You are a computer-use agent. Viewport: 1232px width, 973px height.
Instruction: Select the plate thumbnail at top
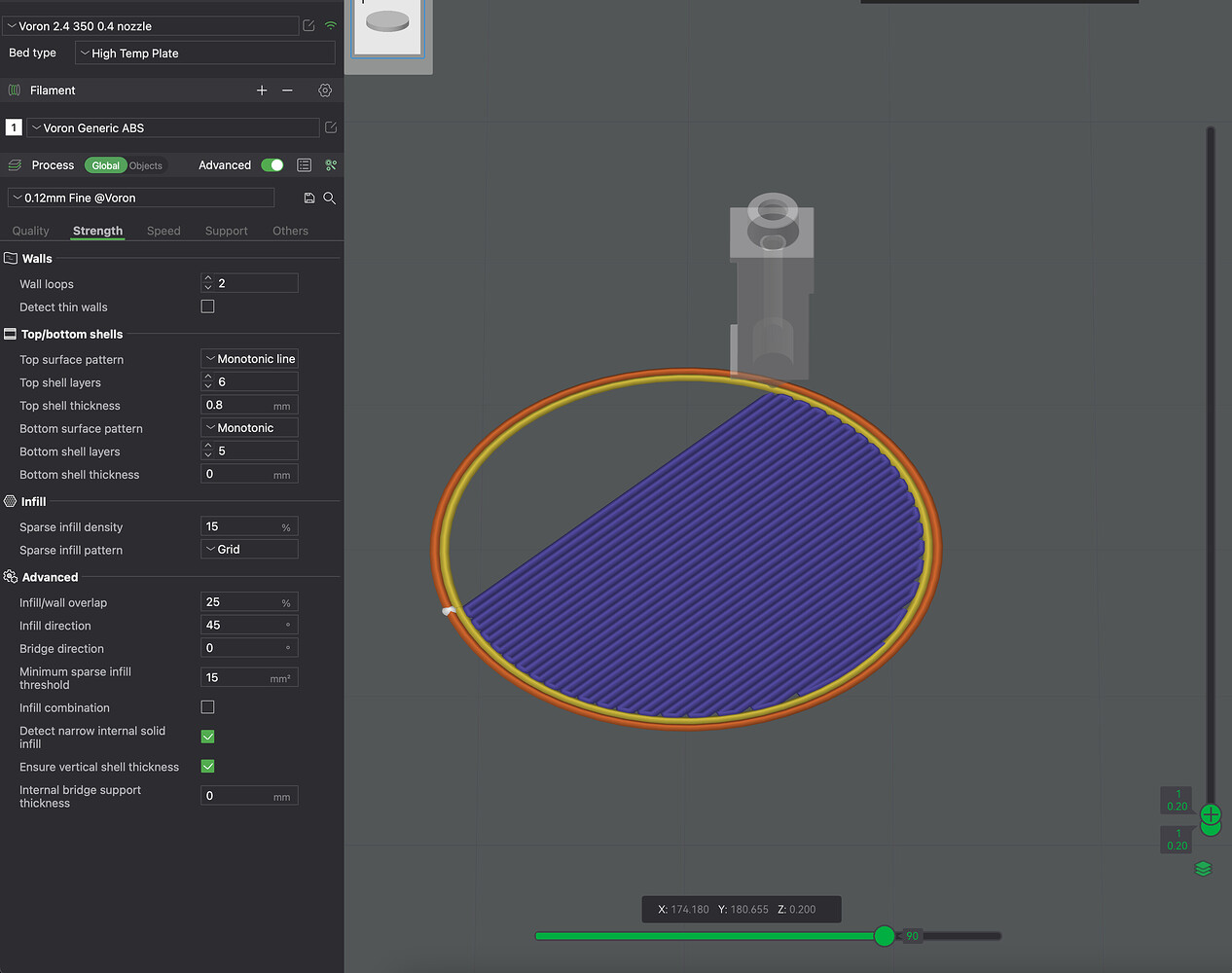coord(387,26)
